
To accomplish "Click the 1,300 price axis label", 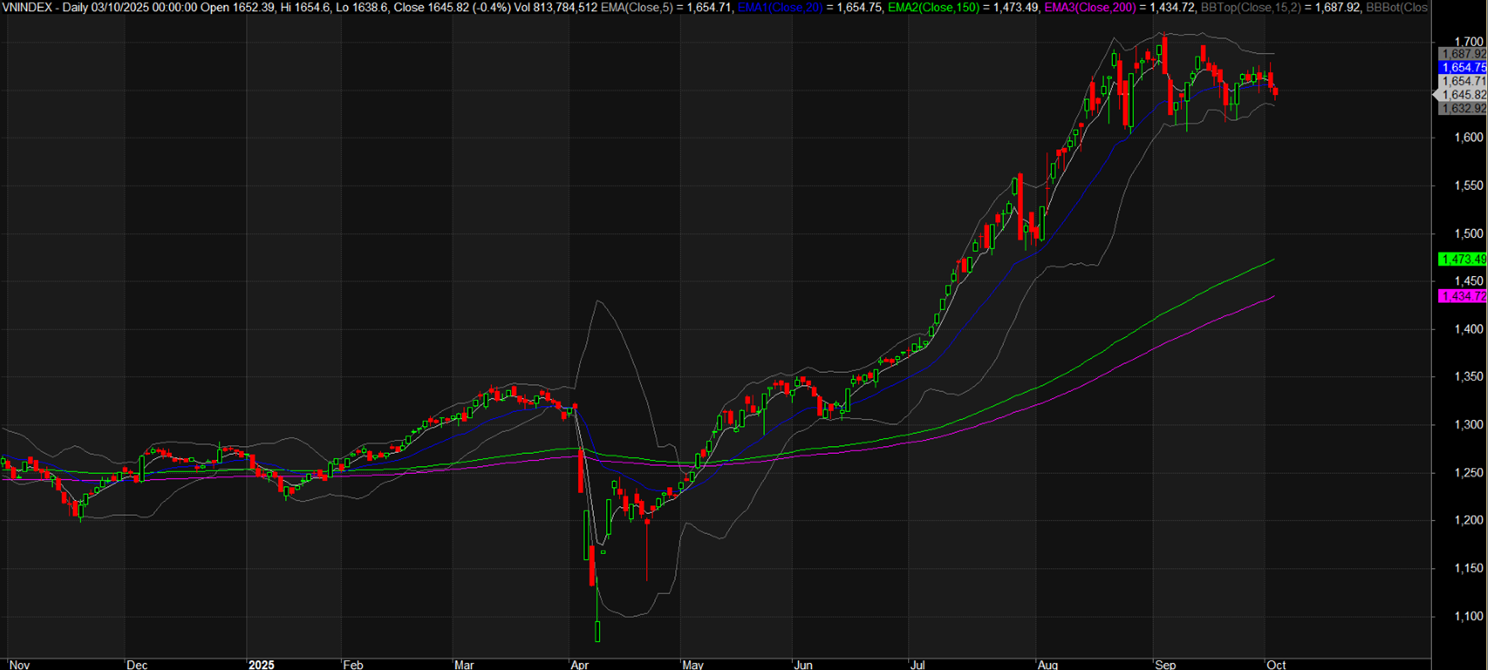I will (1455, 425).
